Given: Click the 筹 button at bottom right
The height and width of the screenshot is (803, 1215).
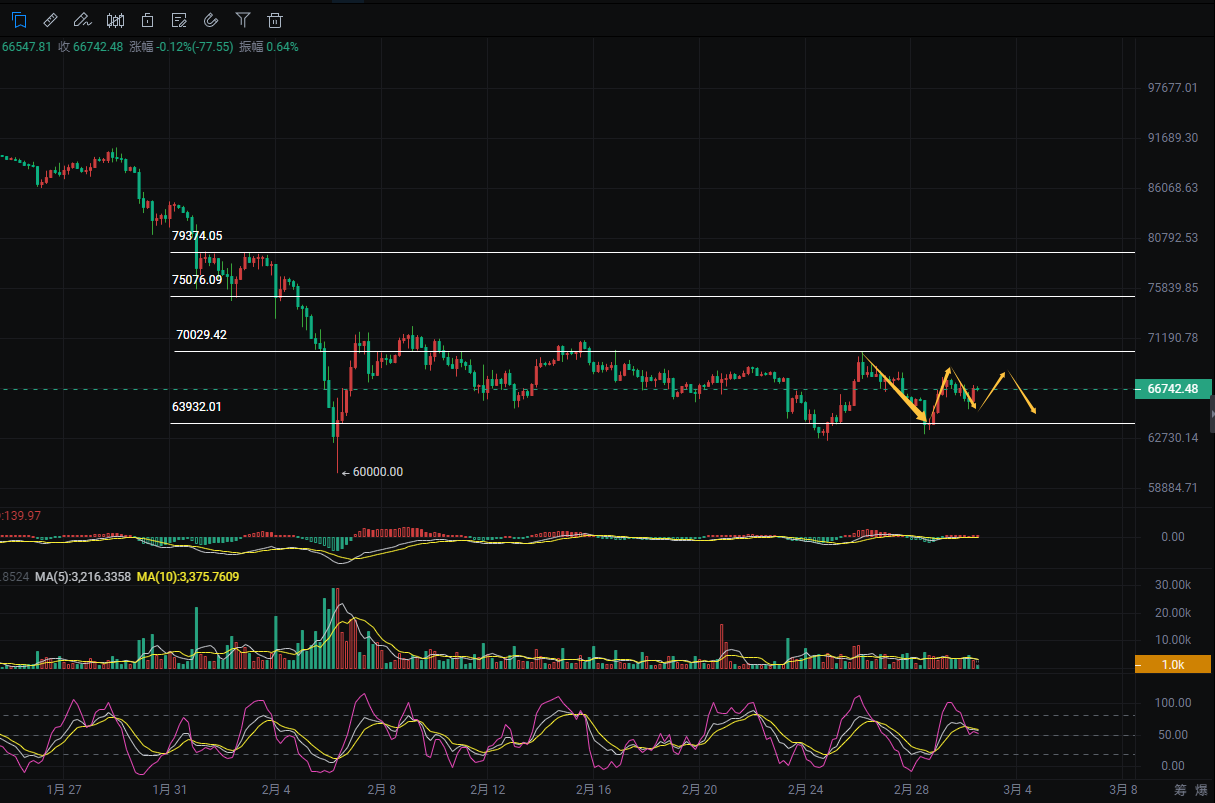Looking at the screenshot, I should pos(1180,790).
